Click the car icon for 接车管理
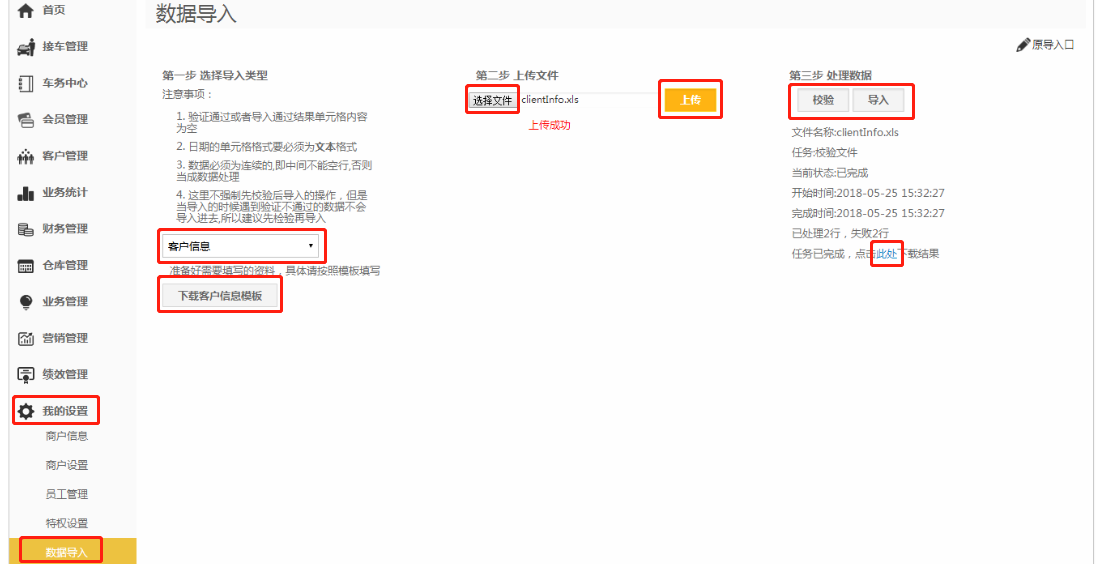The image size is (1100, 564). tap(27, 47)
